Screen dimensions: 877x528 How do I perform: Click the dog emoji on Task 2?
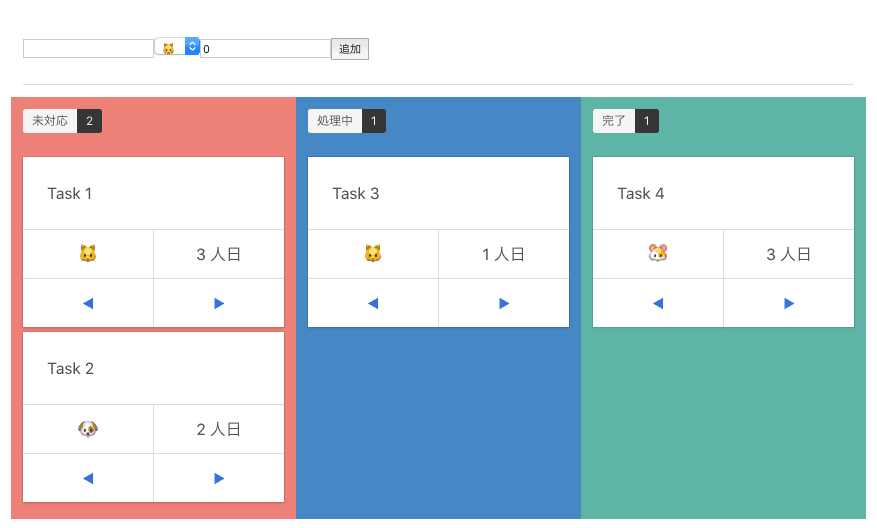coord(88,429)
